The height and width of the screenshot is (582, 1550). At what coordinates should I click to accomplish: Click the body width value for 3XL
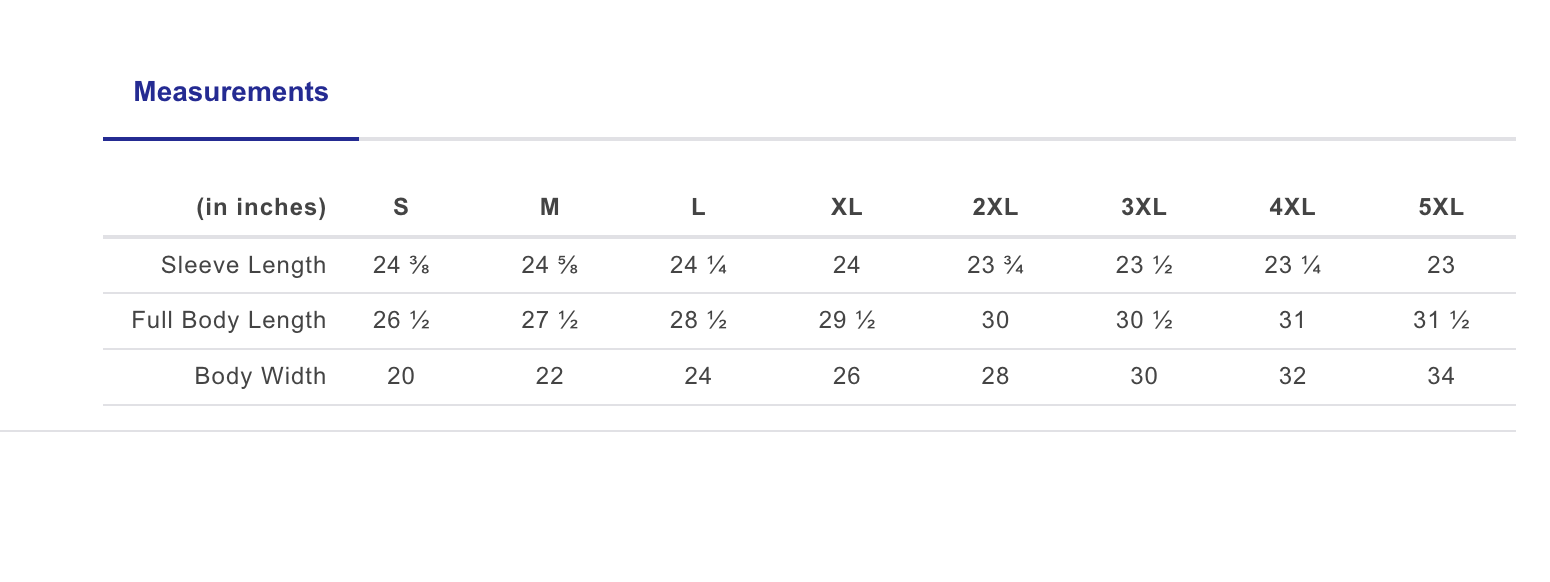(x=1144, y=377)
